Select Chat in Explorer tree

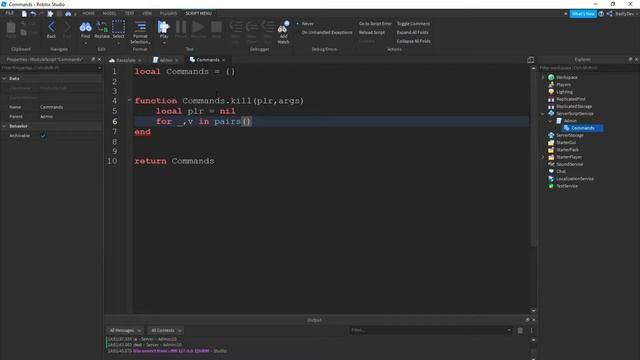[x=561, y=171]
